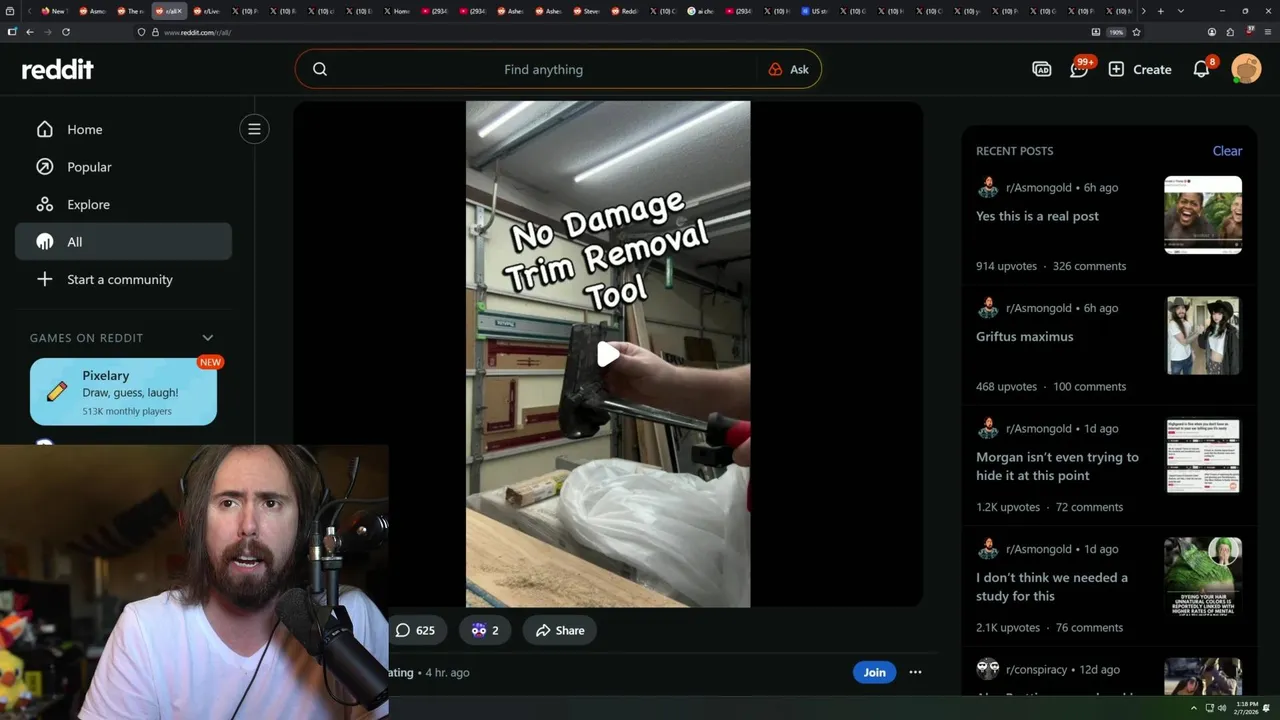Switch to the New Tab browser tab
This screenshot has height=720, width=1280.
point(54,11)
